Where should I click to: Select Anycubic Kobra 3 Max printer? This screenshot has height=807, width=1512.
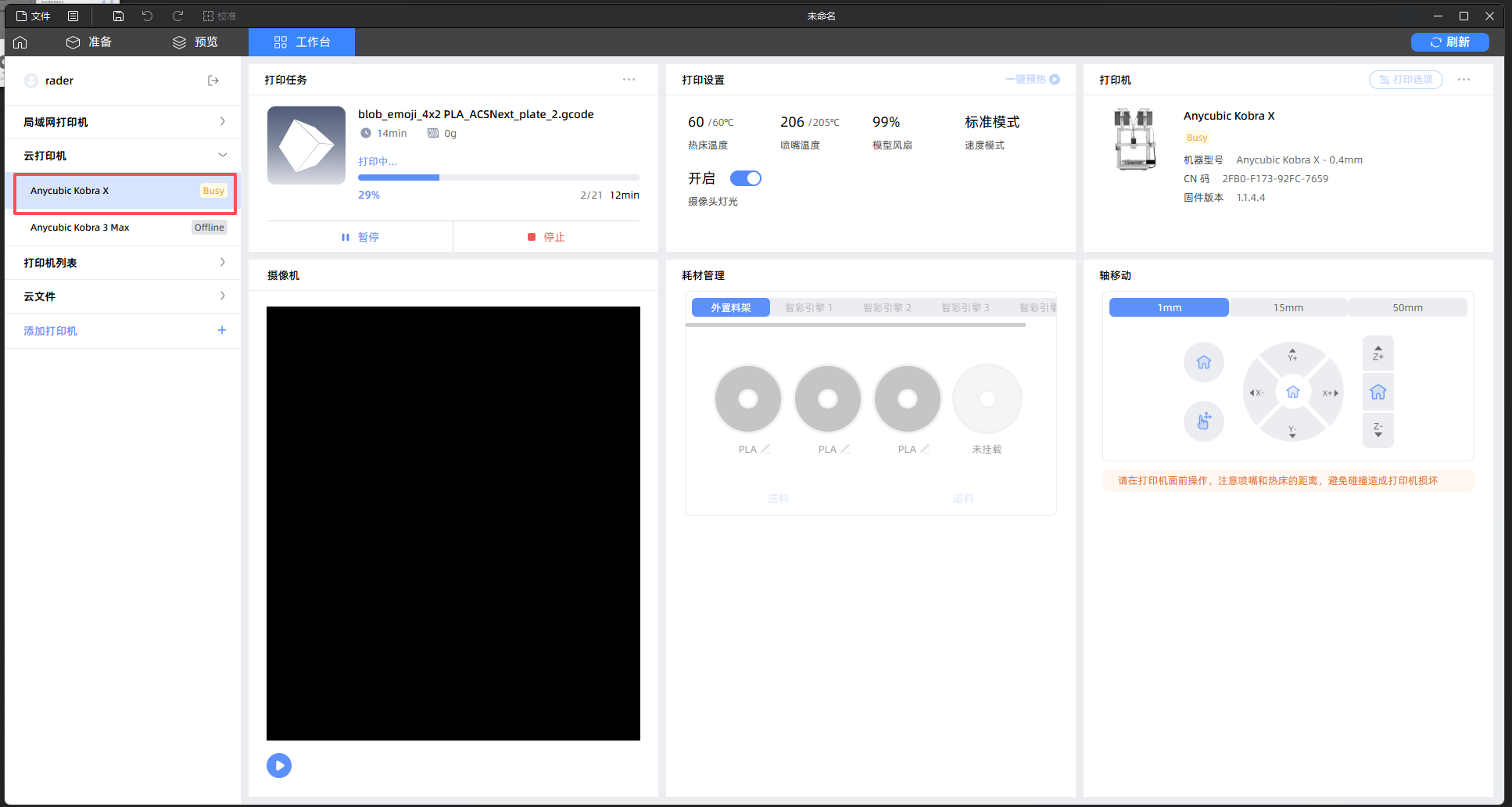click(x=125, y=228)
